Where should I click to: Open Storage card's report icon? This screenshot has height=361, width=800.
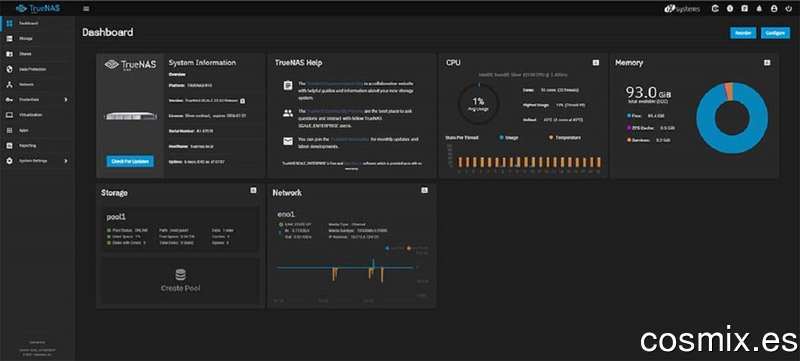coord(253,190)
